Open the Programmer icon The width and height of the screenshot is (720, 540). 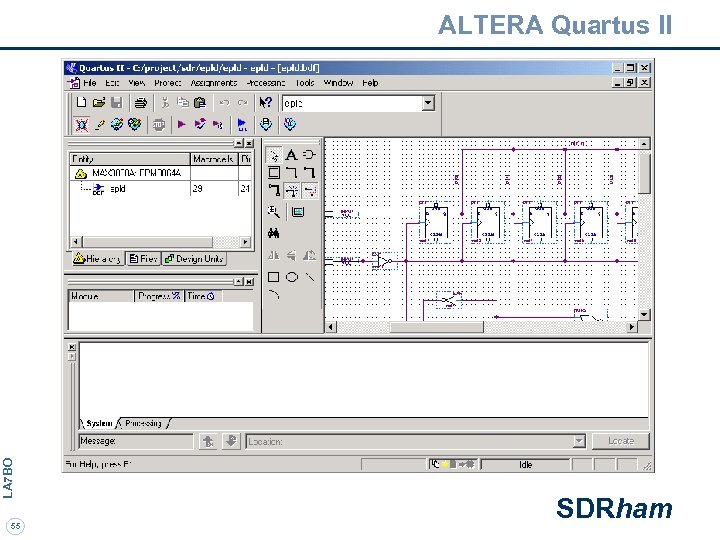tap(289, 124)
